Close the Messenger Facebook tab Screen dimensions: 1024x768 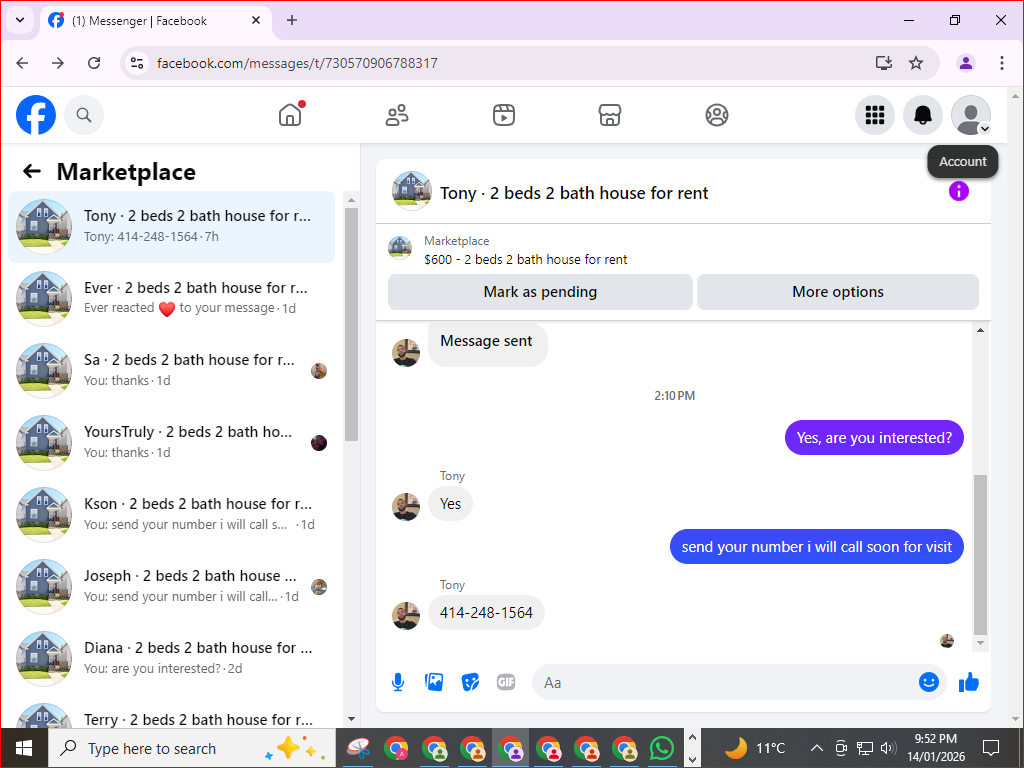pos(256,20)
